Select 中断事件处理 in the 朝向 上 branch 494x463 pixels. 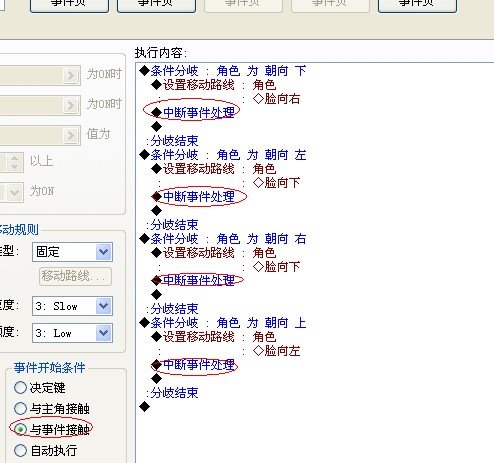coord(193,365)
